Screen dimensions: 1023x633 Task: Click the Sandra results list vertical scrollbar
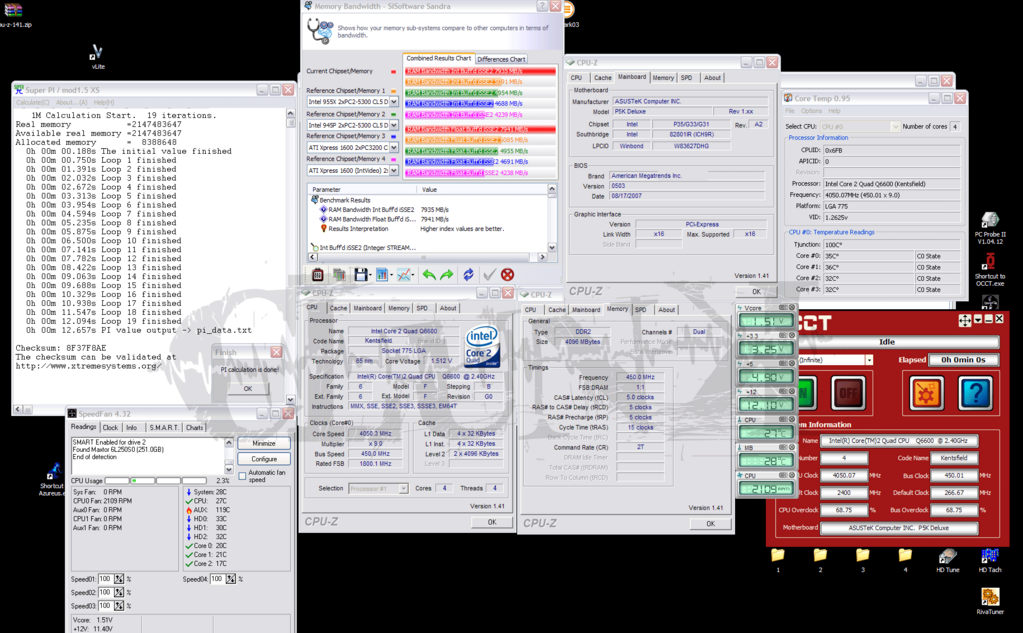pyautogui.click(x=552, y=218)
